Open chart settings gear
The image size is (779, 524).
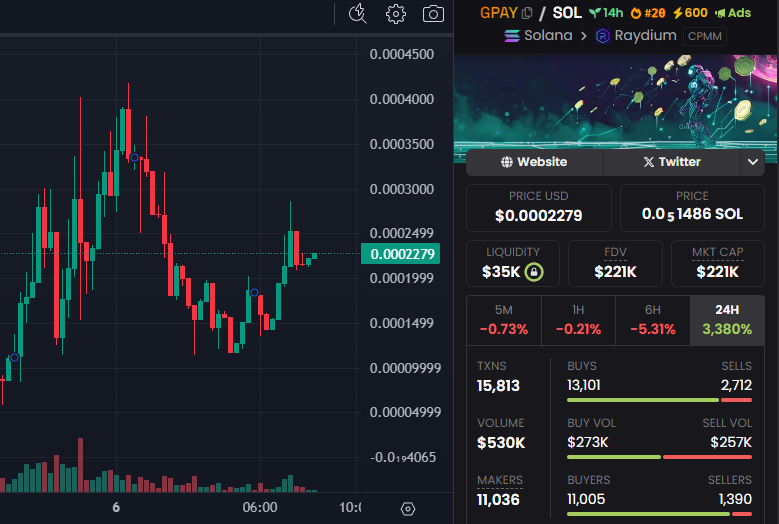point(395,14)
